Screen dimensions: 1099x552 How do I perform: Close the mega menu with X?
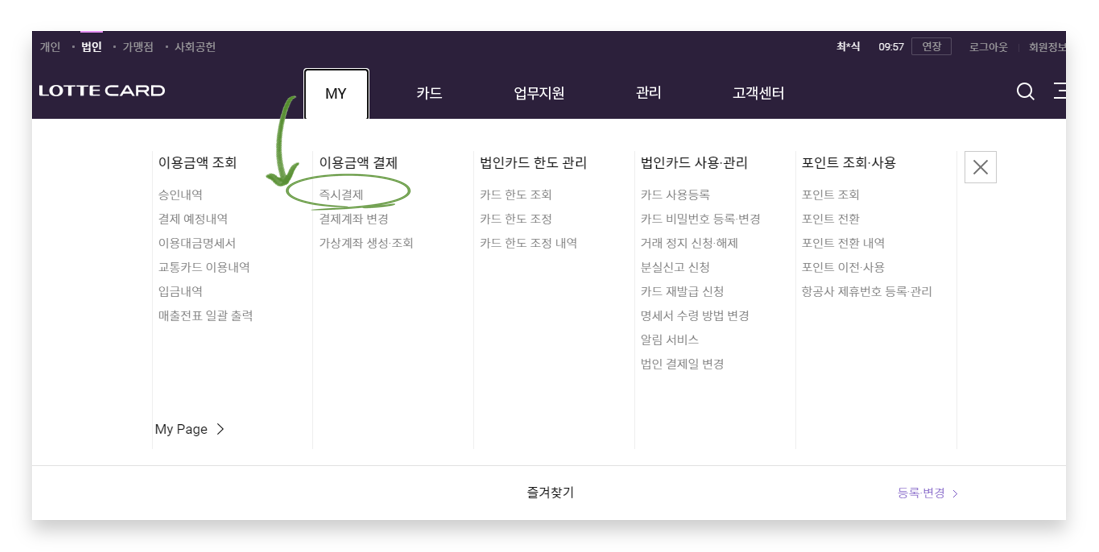click(x=980, y=168)
